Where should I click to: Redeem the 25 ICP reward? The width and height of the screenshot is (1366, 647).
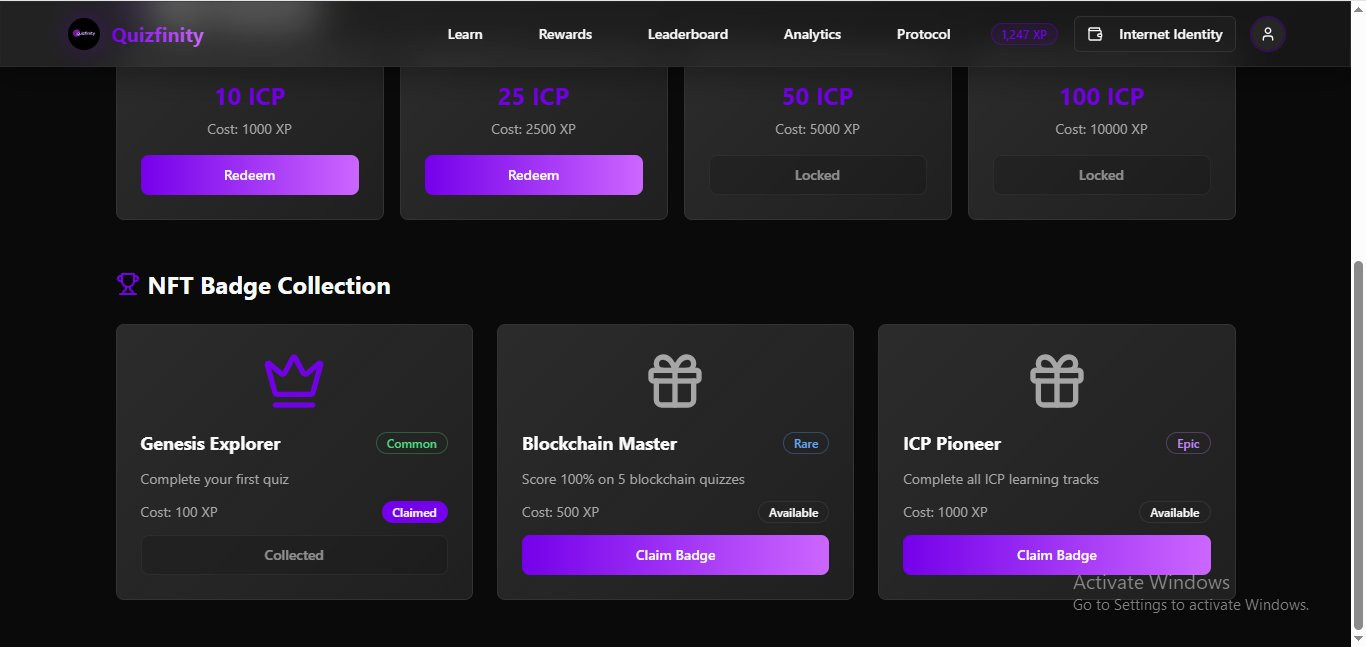tap(534, 175)
